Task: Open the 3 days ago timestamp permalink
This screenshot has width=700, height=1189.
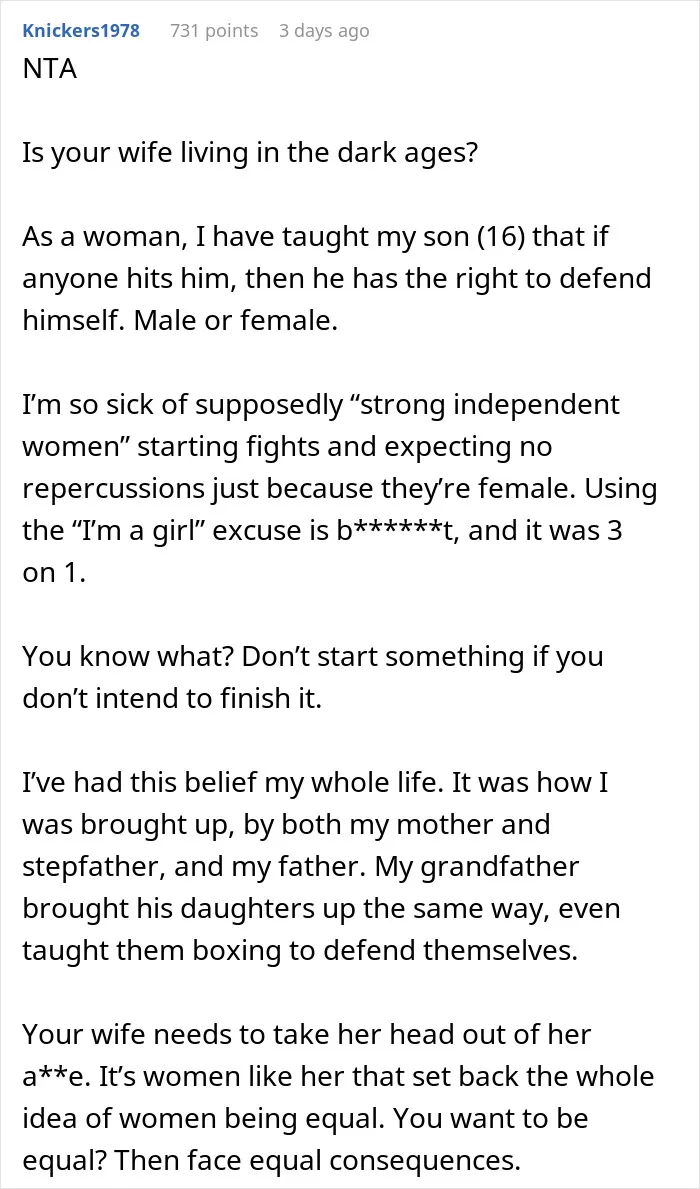Action: [324, 31]
